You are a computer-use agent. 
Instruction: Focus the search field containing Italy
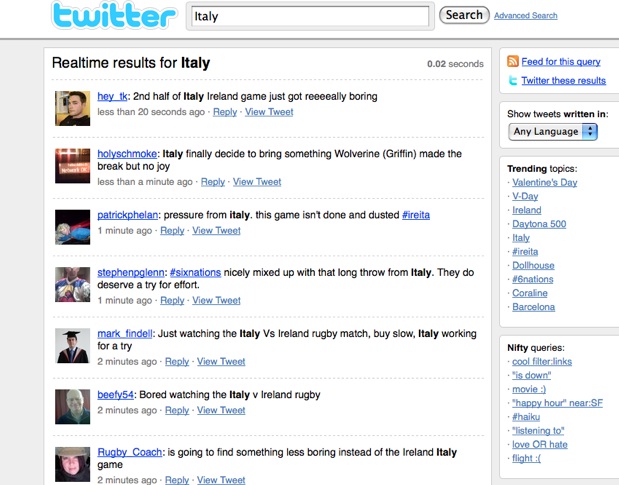coord(310,16)
